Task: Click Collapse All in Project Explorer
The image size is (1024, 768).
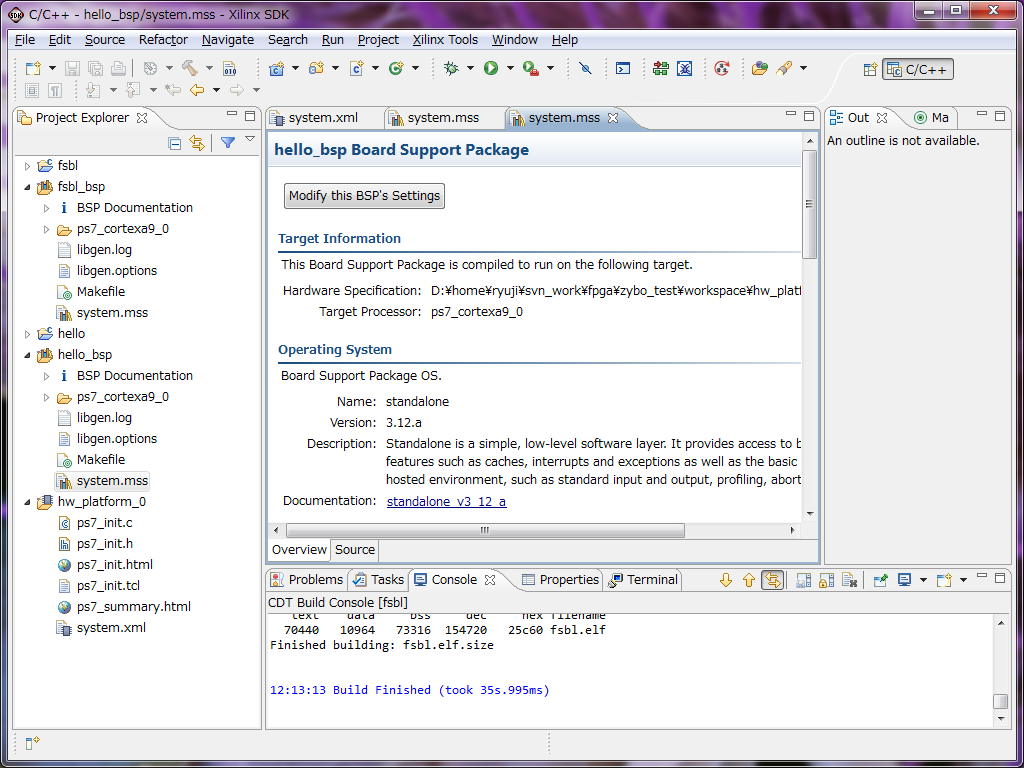Action: 174,143
